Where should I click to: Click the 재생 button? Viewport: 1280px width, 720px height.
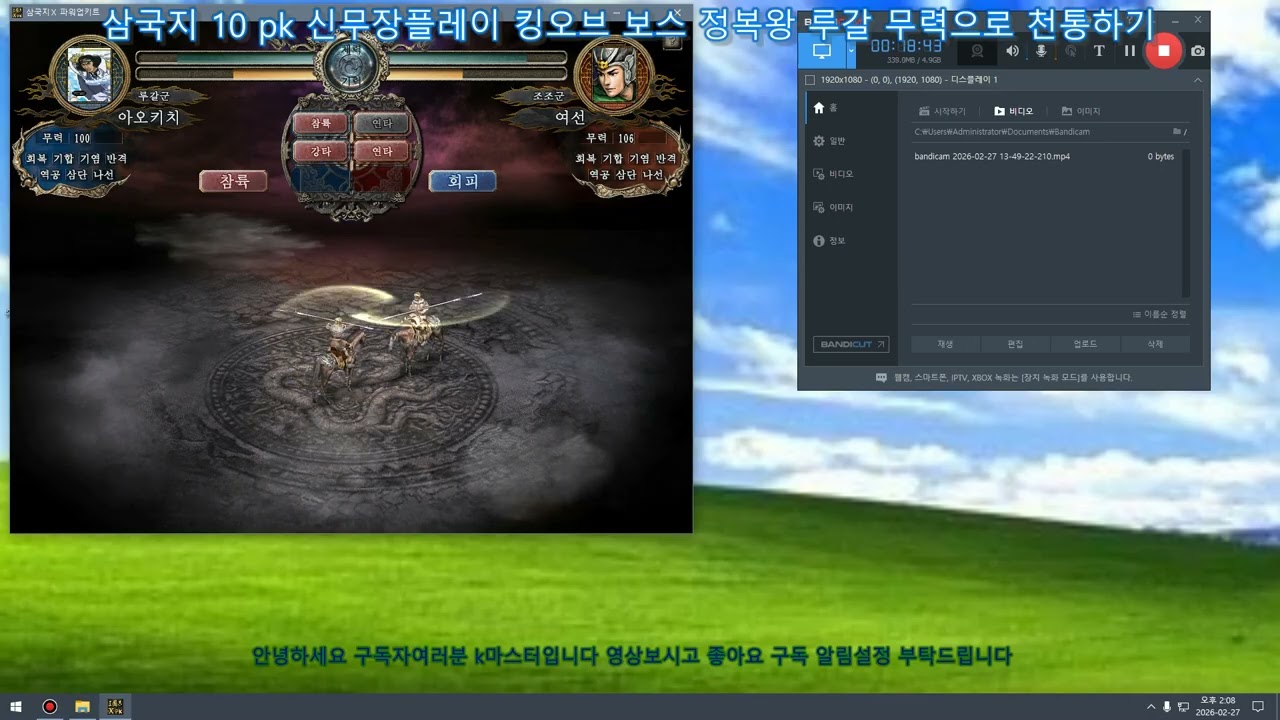tap(945, 344)
